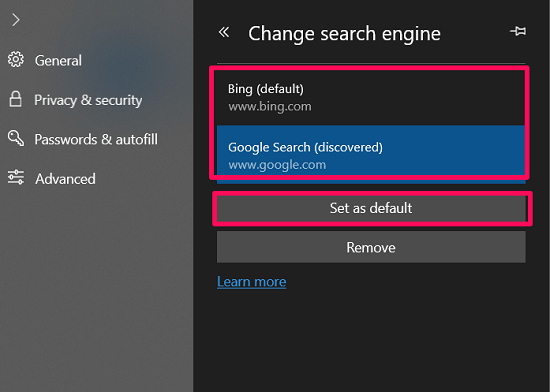550x392 pixels.
Task: Select the Bing (default) search engine entry
Action: tap(371, 97)
